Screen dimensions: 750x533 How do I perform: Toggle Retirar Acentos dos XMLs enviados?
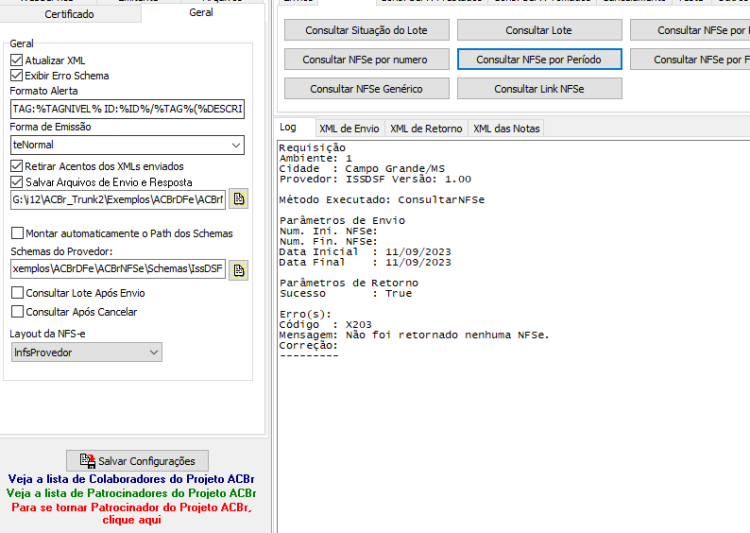pos(16,166)
